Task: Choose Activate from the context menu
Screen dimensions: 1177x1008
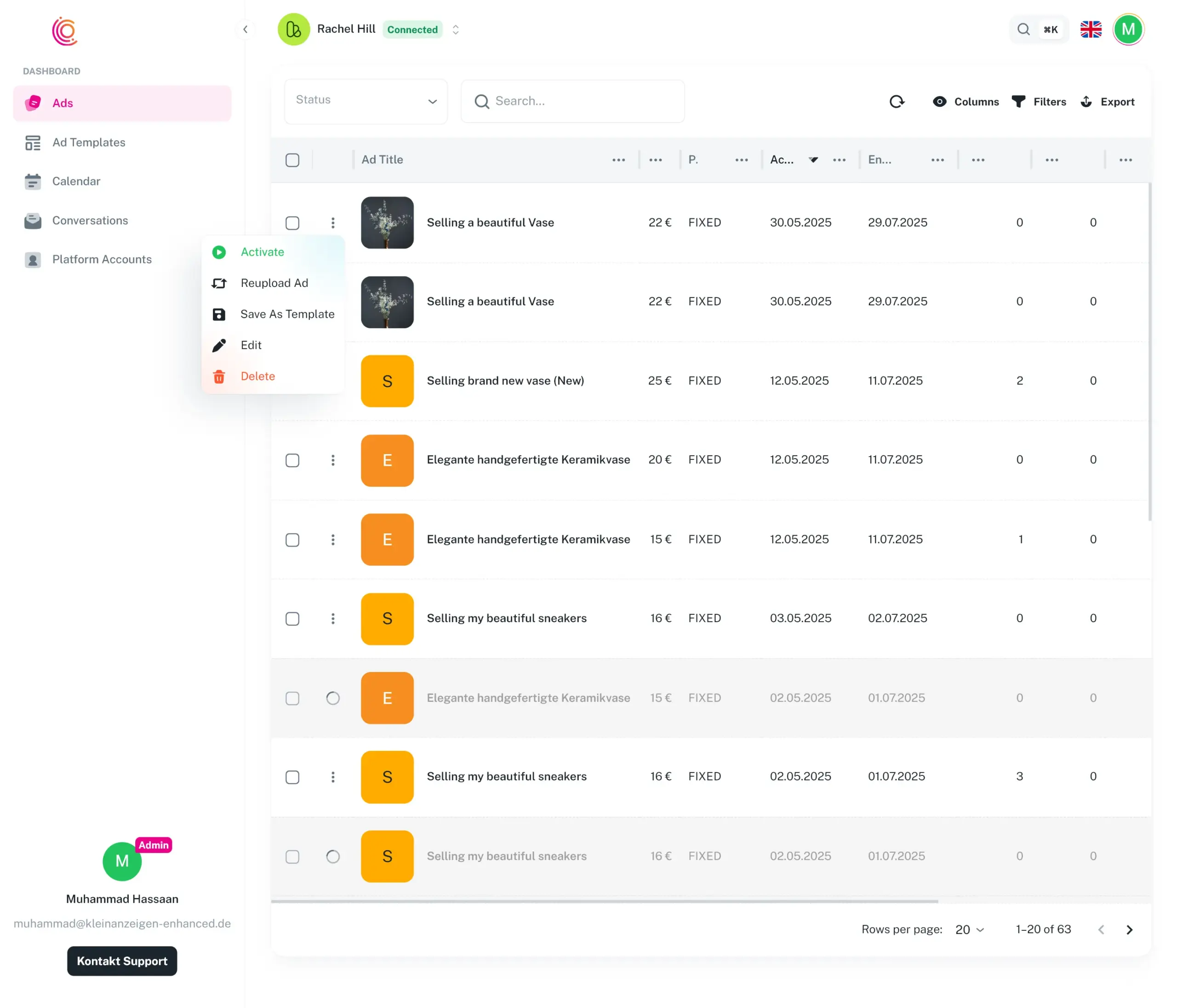Action: coord(262,252)
